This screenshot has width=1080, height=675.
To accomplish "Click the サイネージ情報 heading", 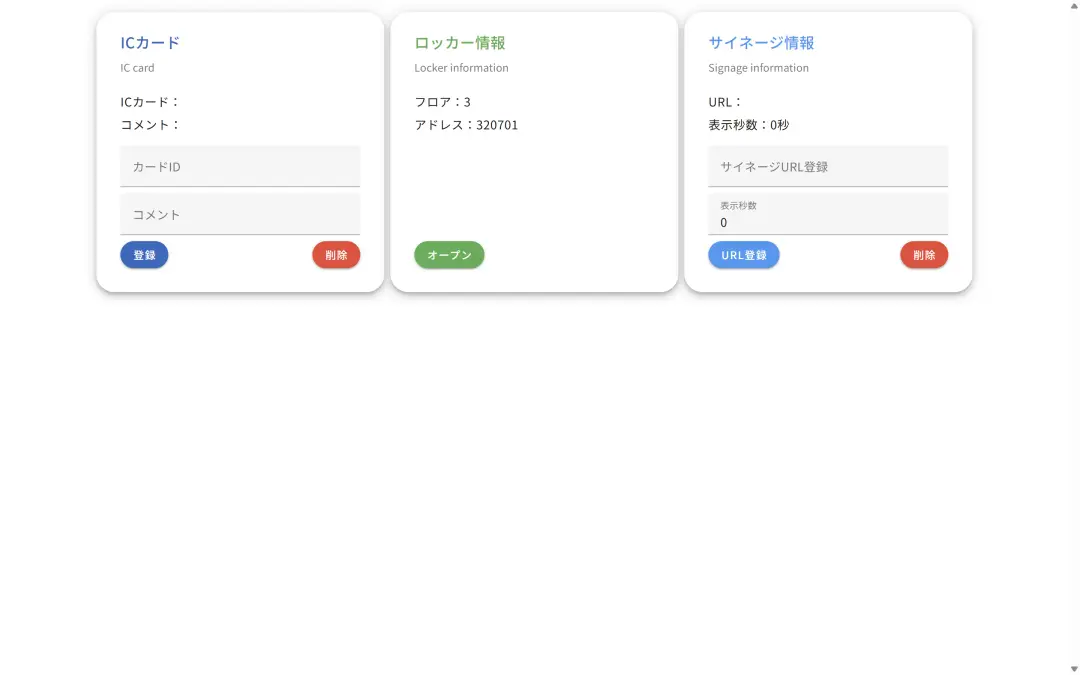I will coord(761,43).
